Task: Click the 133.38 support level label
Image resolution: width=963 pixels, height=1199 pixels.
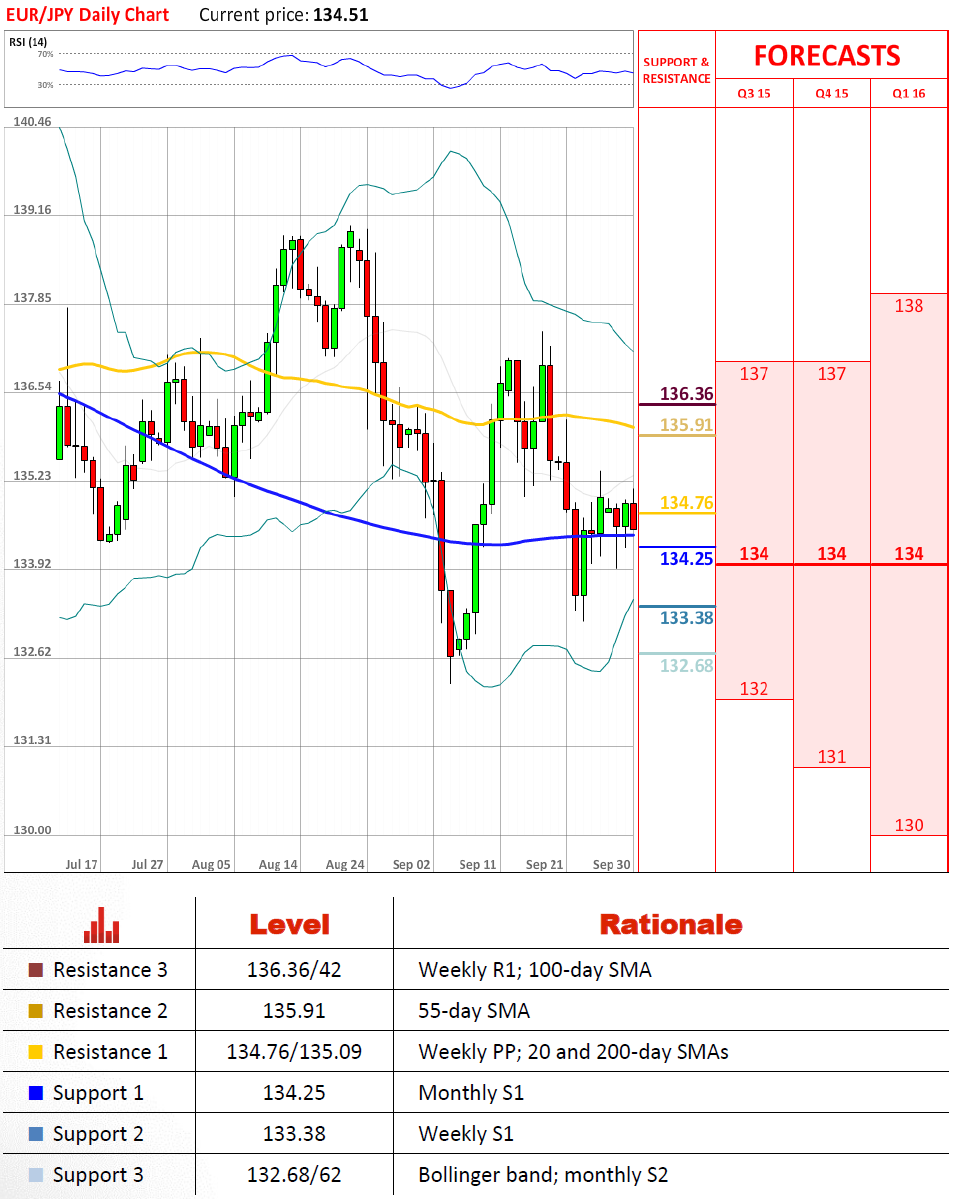Action: 686,617
